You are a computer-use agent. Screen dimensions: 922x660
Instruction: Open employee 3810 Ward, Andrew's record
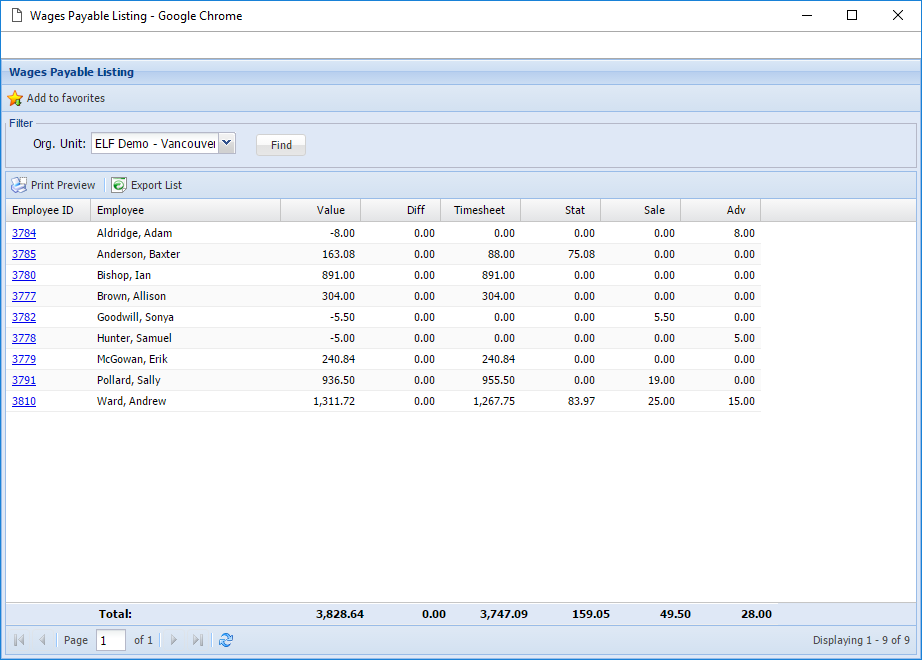pyautogui.click(x=23, y=401)
